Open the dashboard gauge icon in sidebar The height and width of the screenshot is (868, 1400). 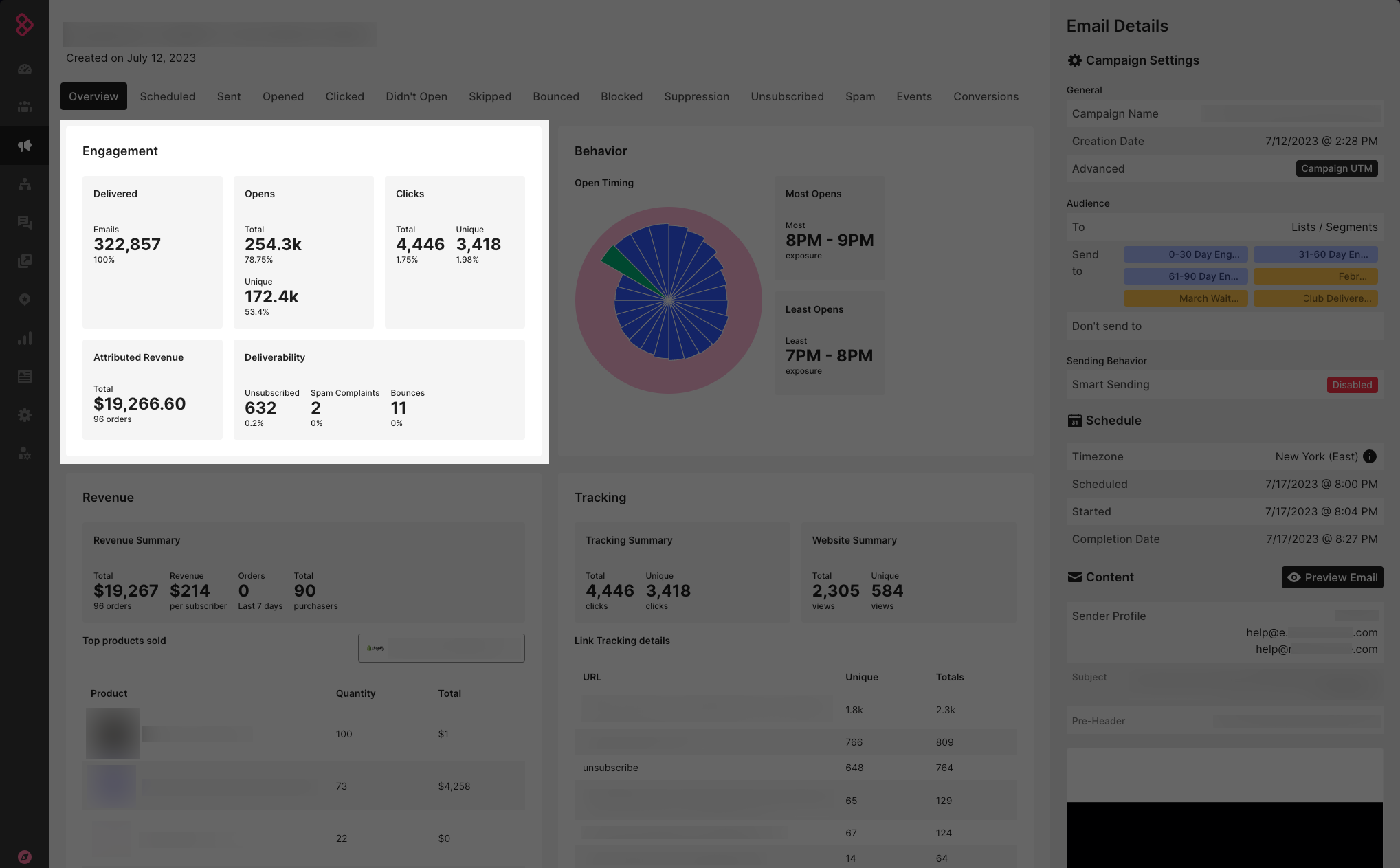25,69
